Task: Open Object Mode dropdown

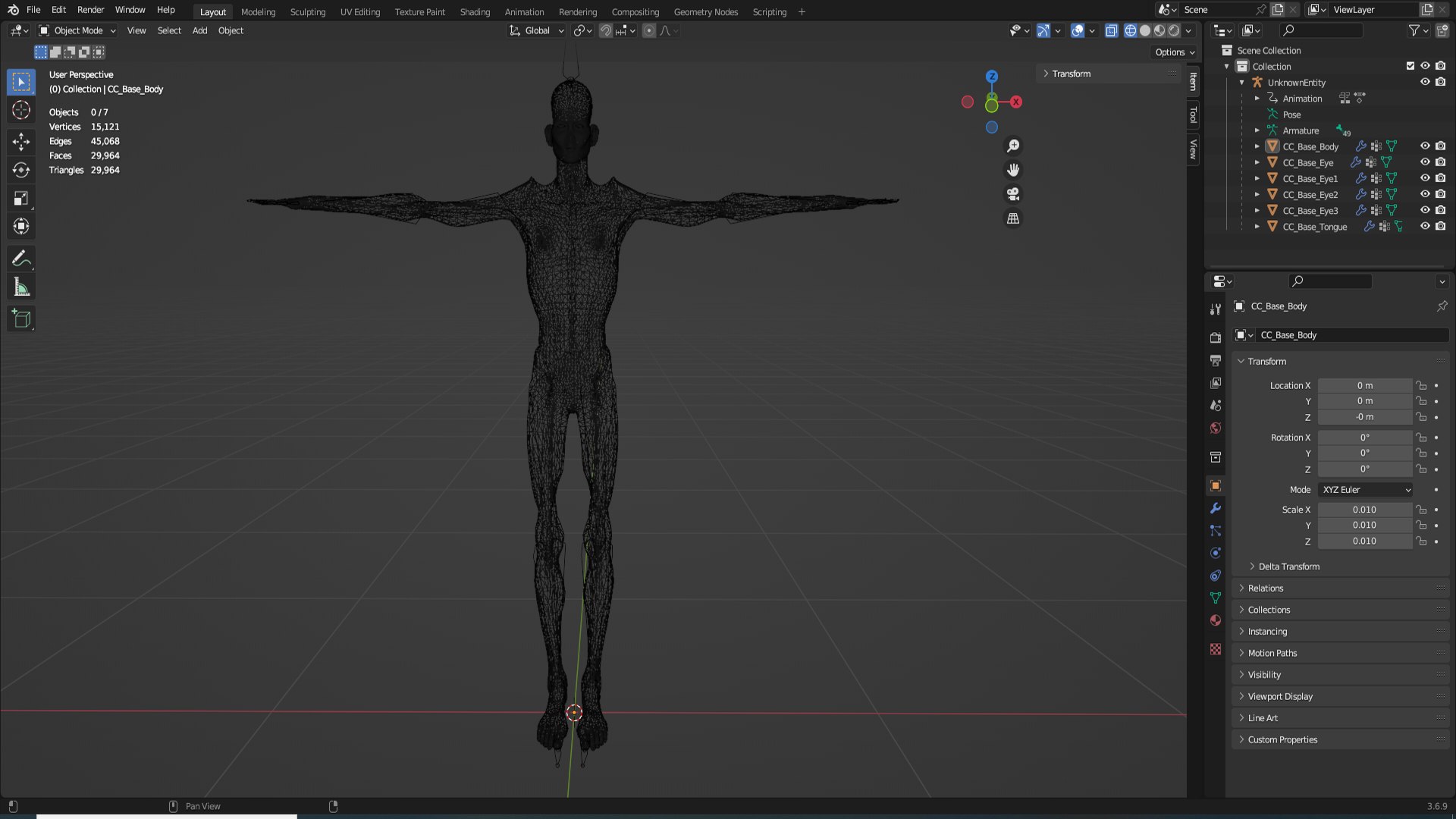Action: tap(77, 30)
